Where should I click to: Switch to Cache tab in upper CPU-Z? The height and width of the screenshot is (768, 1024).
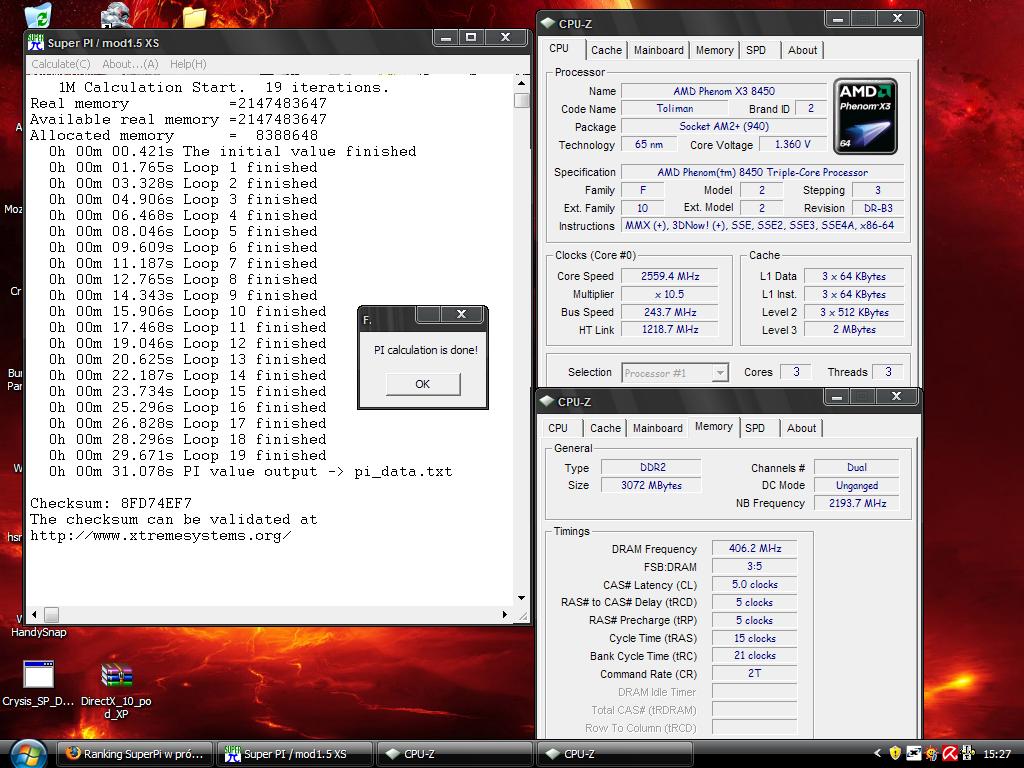pyautogui.click(x=607, y=50)
